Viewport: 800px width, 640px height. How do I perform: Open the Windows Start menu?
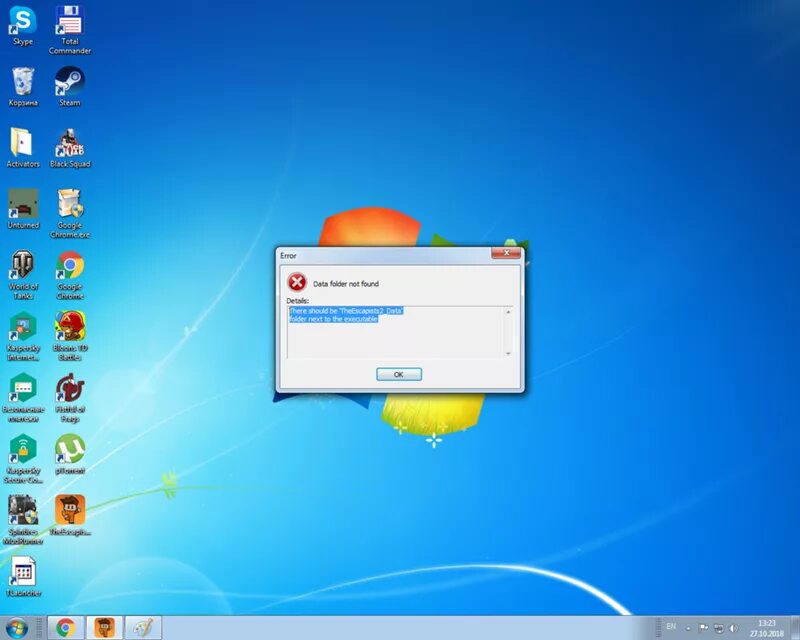pos(16,628)
